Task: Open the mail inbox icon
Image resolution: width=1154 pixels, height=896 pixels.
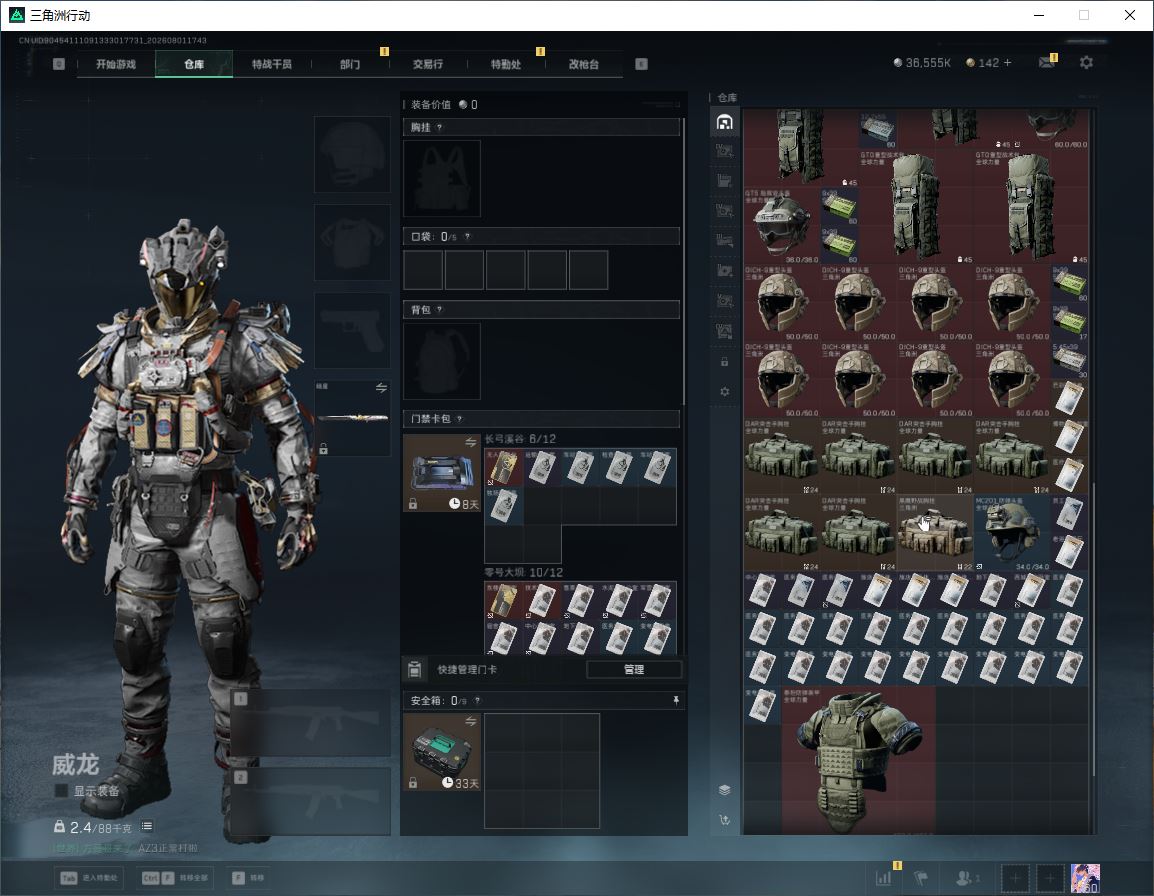Action: pos(1047,63)
